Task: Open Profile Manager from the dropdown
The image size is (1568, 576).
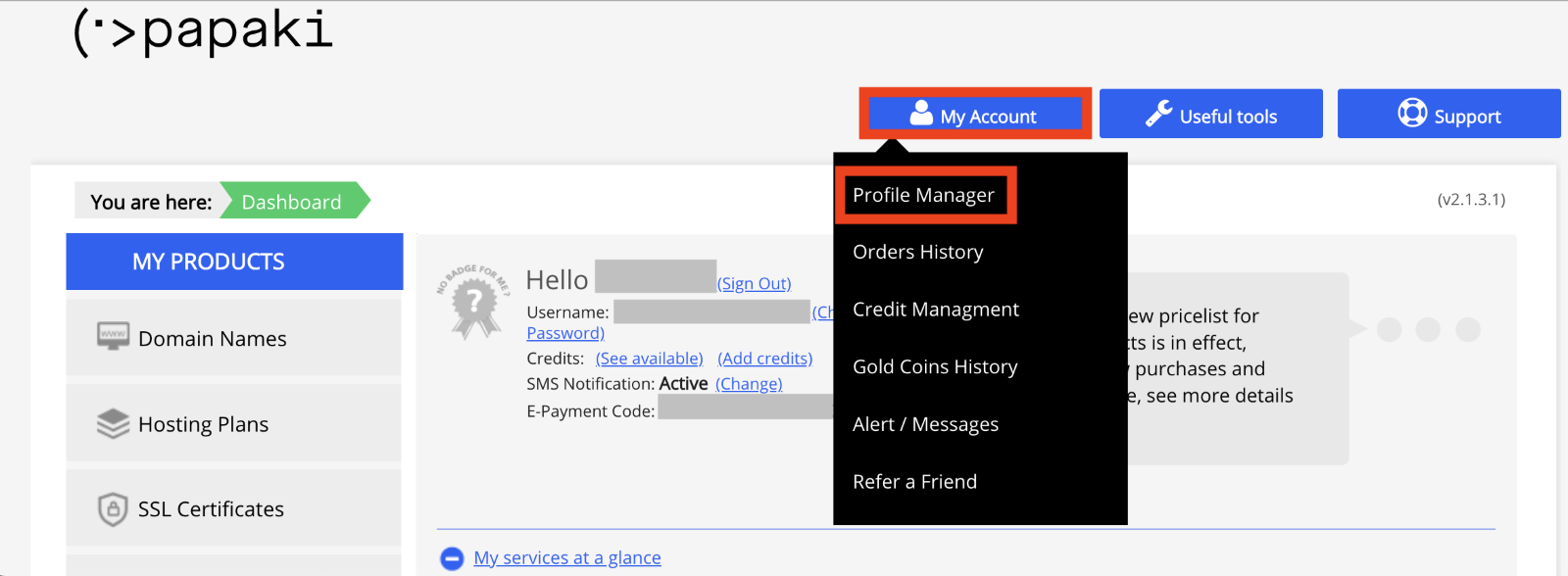Action: coord(923,195)
